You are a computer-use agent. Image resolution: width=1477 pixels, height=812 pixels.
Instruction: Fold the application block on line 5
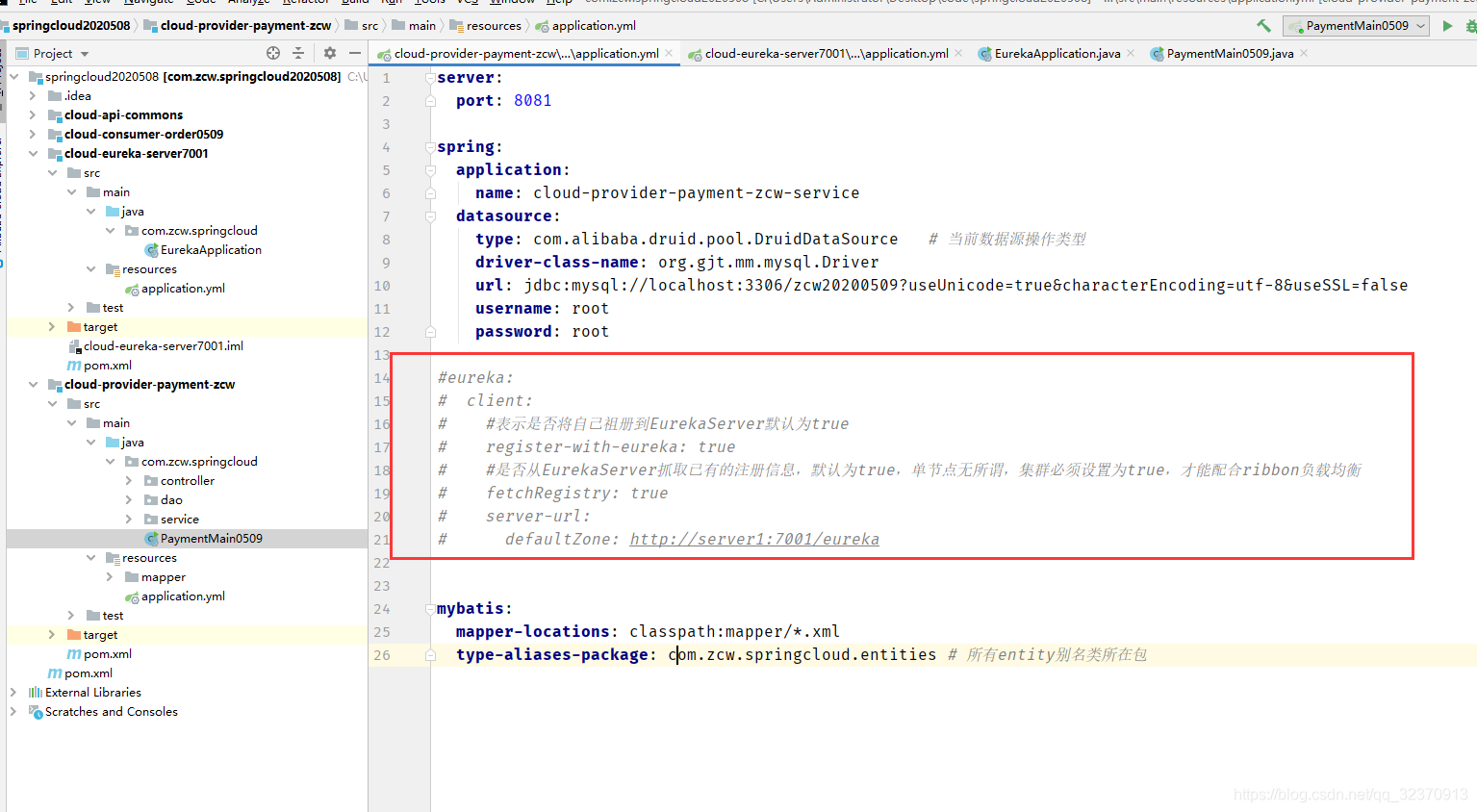coord(430,169)
